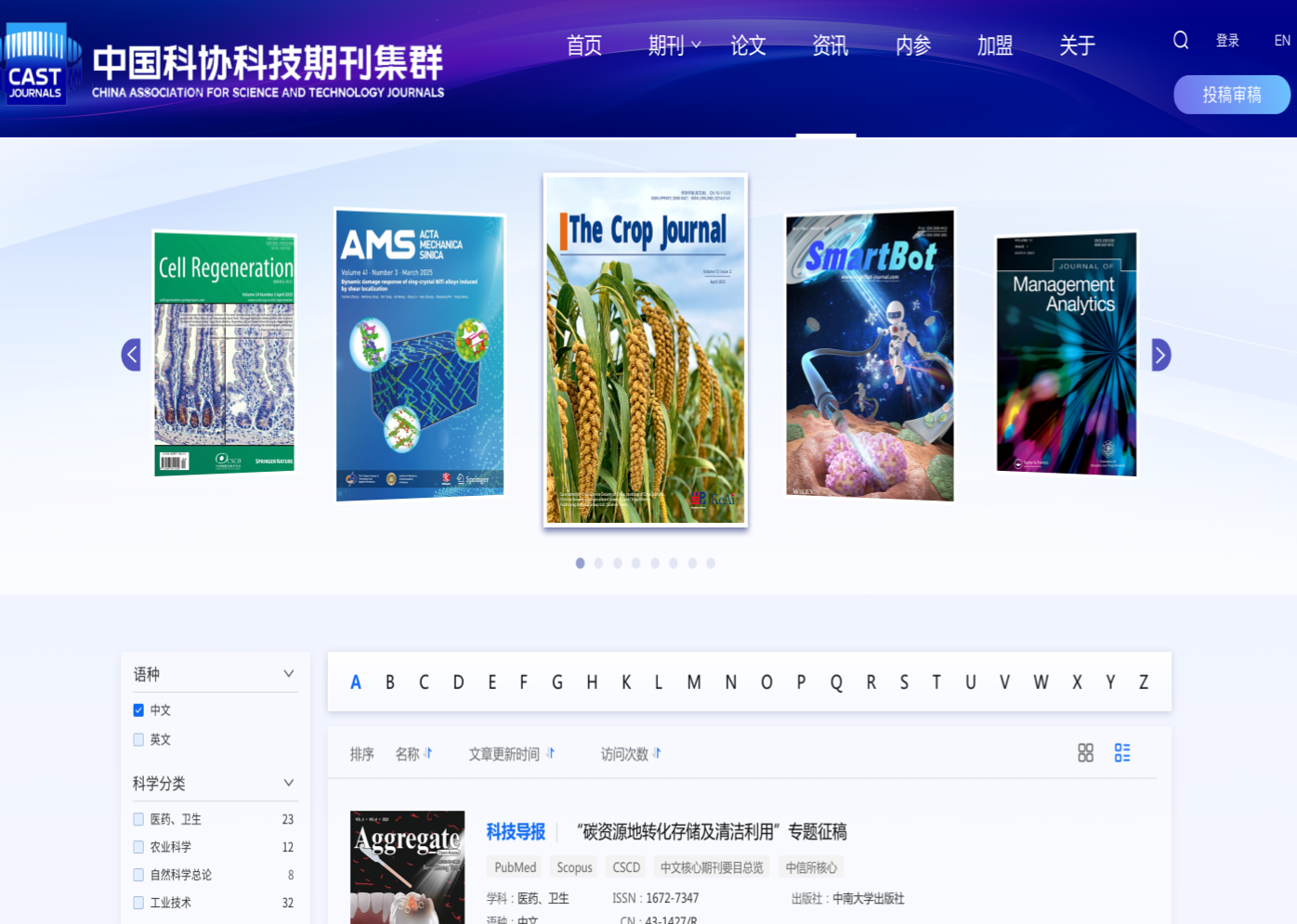Open the SmartBot journal cover
Viewport: 1297px width, 924px height.
870,355
